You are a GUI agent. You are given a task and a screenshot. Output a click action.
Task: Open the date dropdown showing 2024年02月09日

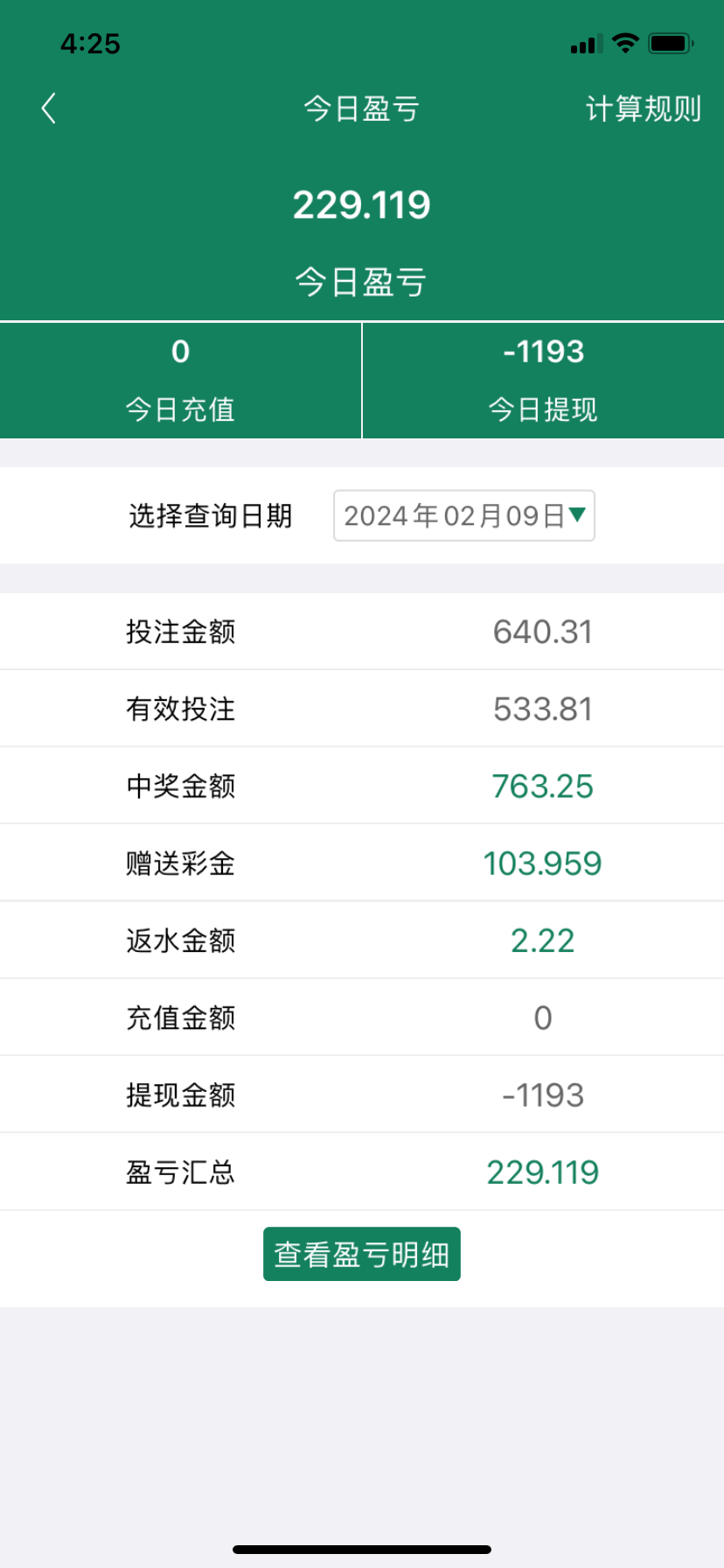click(x=463, y=515)
